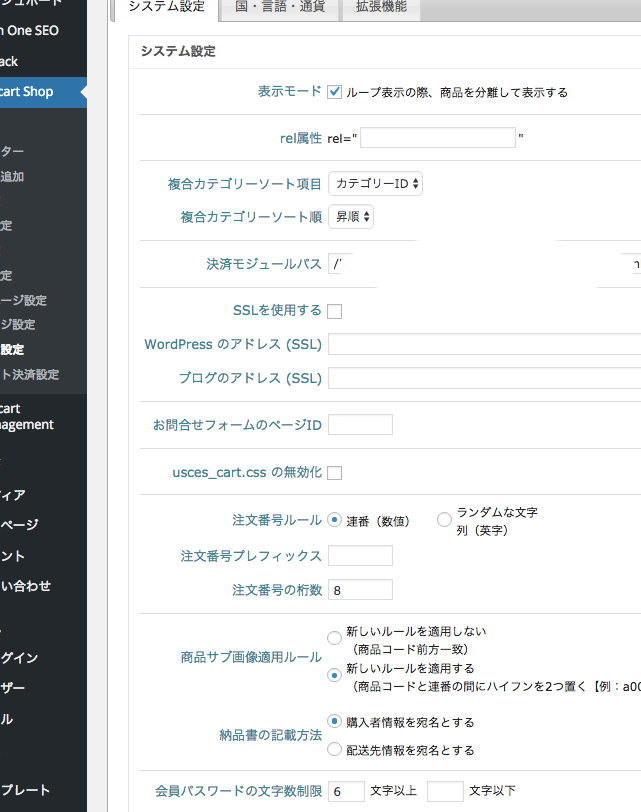Click the WordPress のアドレス (SSL) field
Viewport: 641px width, 812px height.
(485, 344)
